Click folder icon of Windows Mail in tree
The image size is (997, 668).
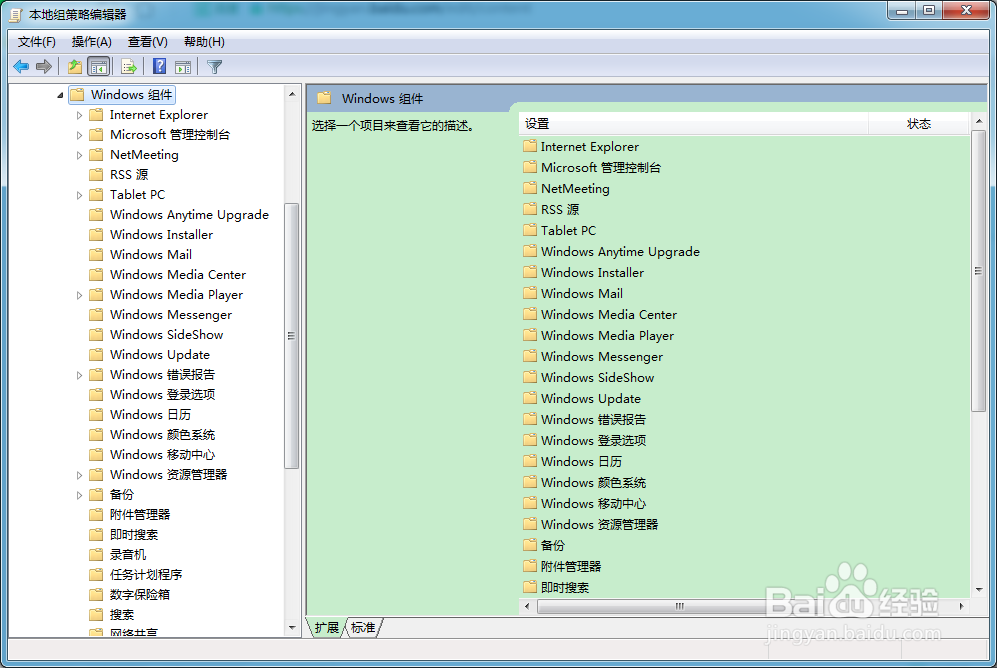96,255
